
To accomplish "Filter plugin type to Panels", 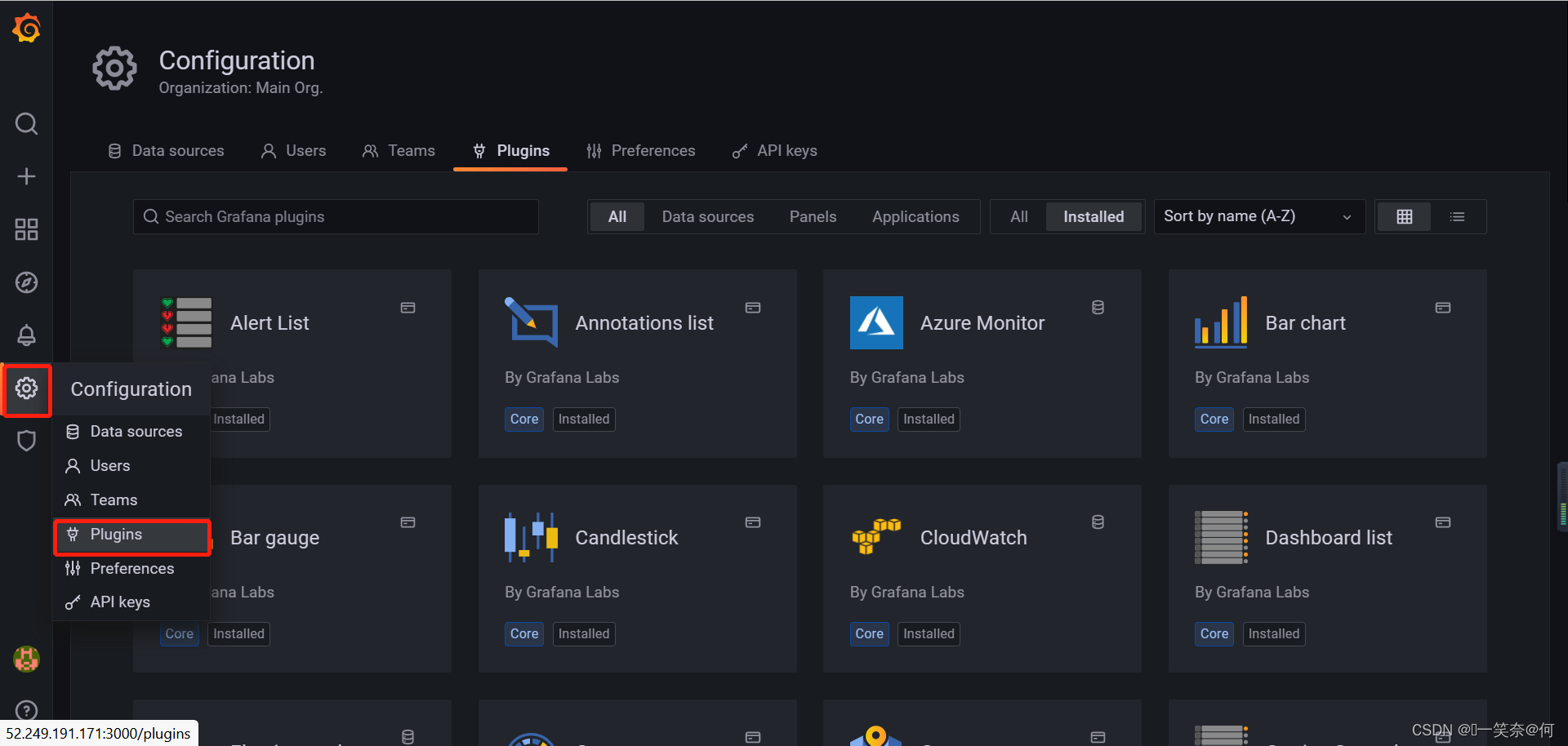I will [x=813, y=217].
